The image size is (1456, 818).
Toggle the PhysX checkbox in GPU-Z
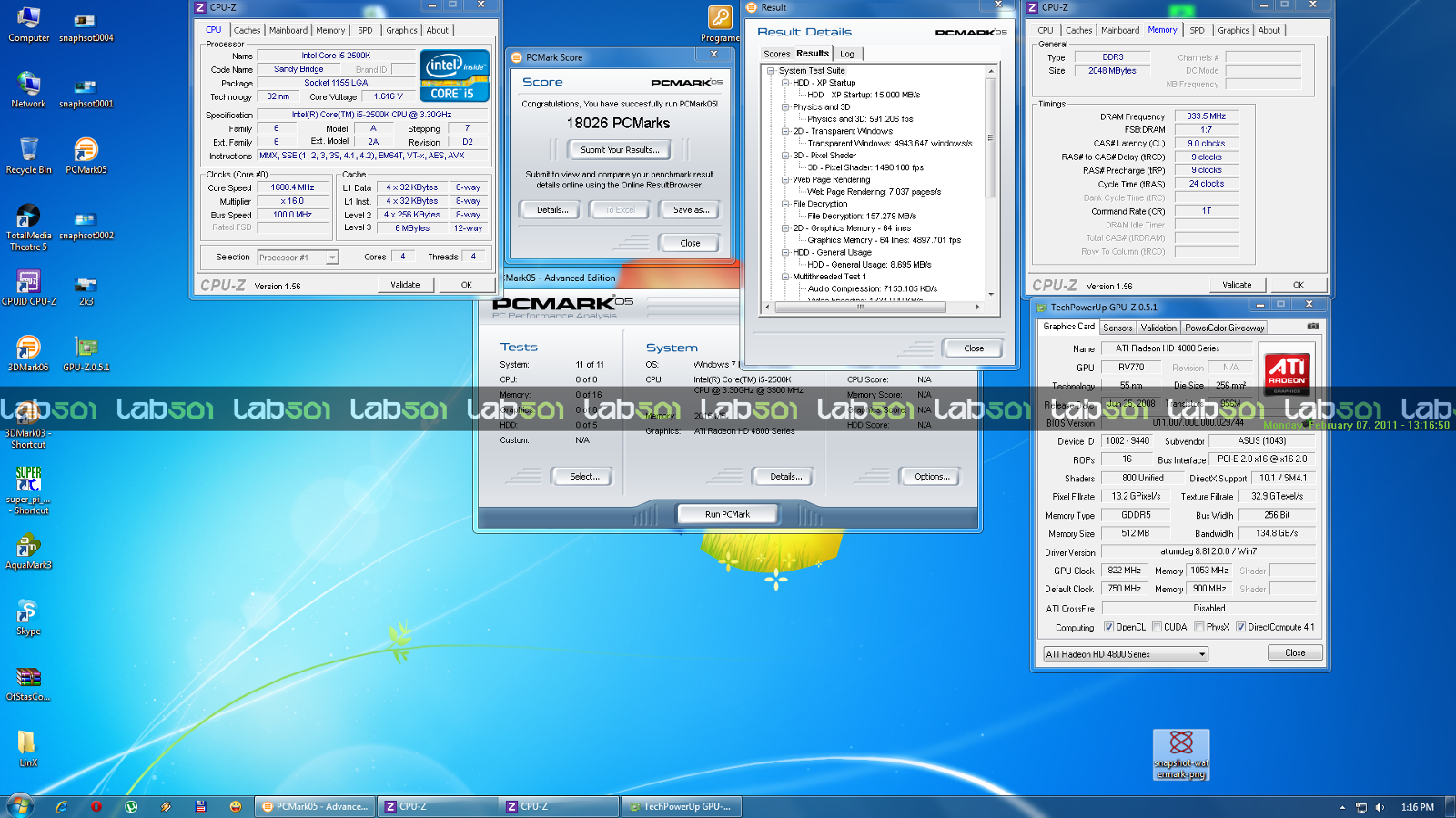click(x=1199, y=626)
